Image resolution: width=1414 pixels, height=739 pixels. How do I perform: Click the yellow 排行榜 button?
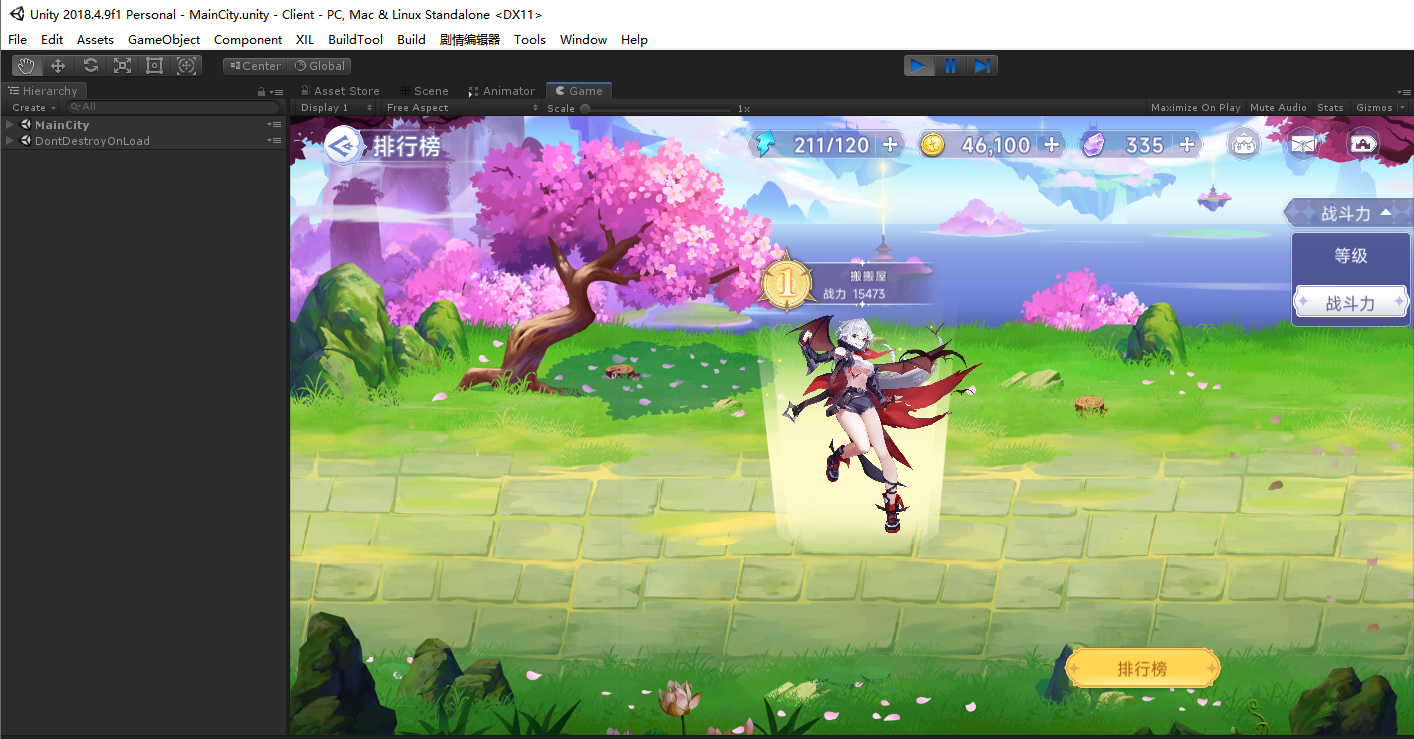1142,669
